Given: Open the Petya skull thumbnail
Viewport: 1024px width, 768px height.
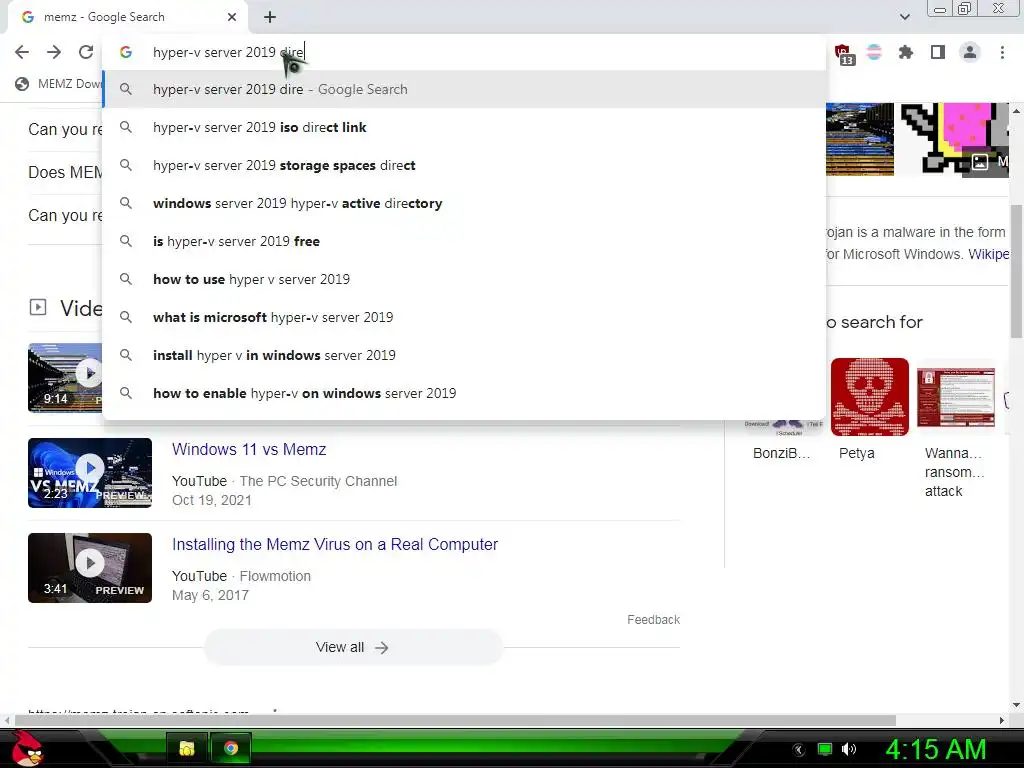Looking at the screenshot, I should tap(869, 396).
